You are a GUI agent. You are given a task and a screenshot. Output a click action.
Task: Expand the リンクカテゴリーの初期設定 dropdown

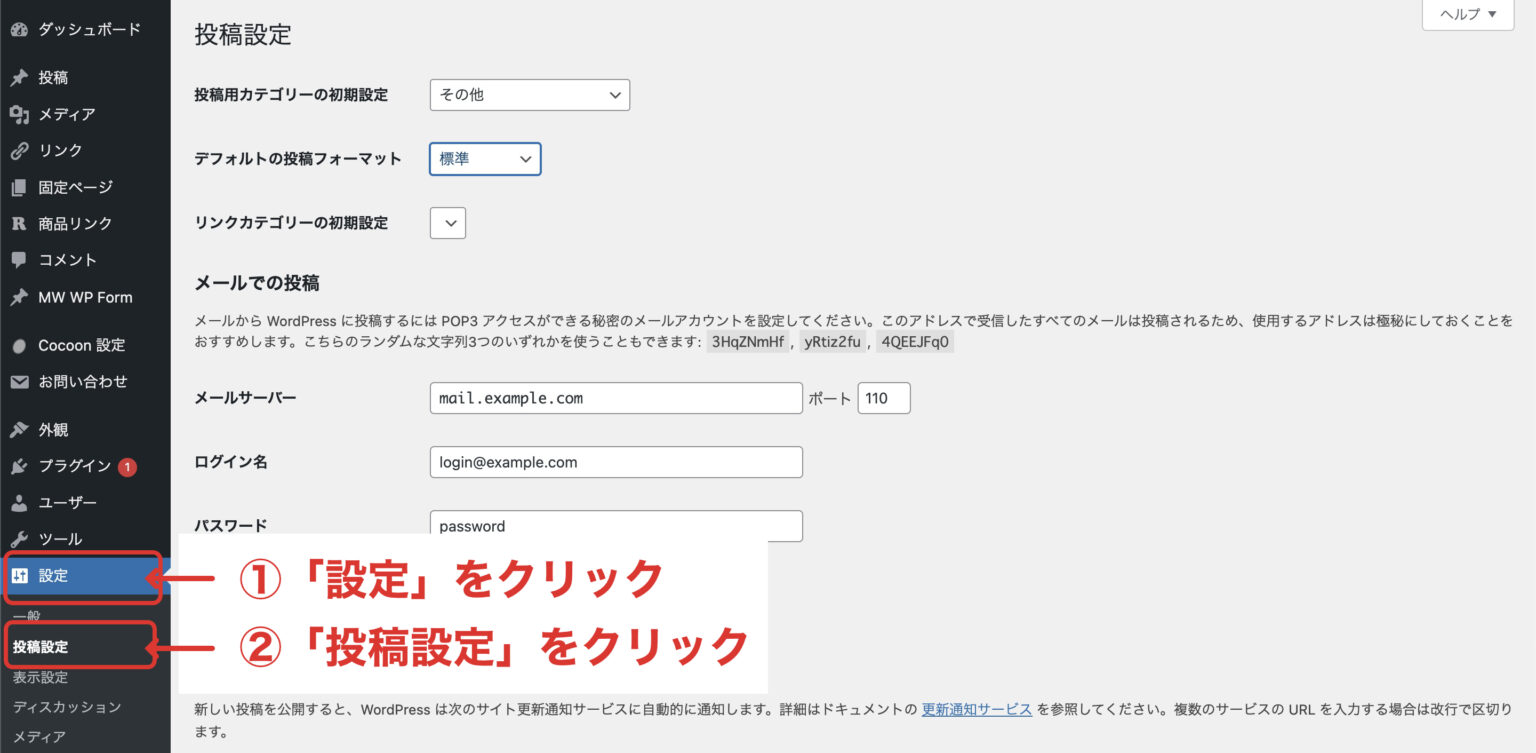pos(447,222)
